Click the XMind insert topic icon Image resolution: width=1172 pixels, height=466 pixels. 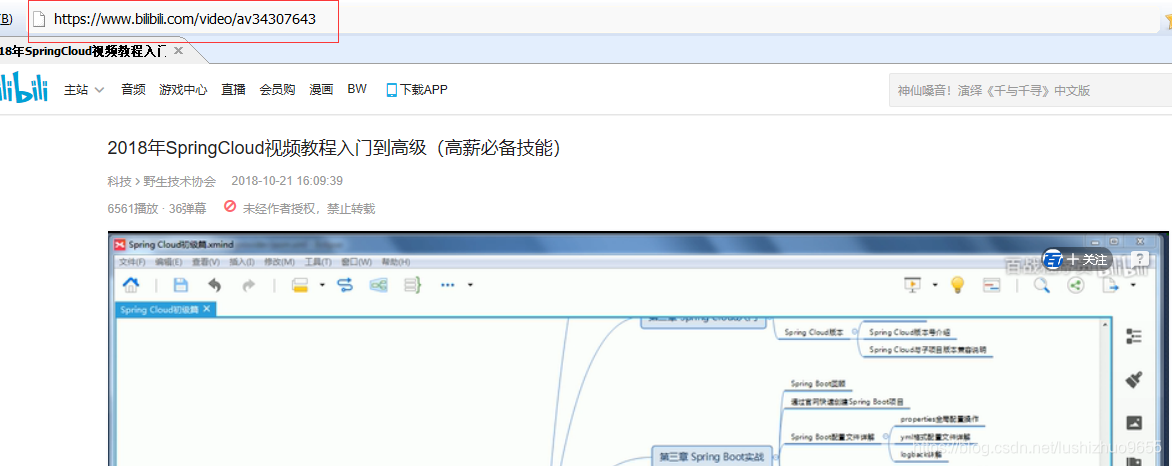(300, 284)
